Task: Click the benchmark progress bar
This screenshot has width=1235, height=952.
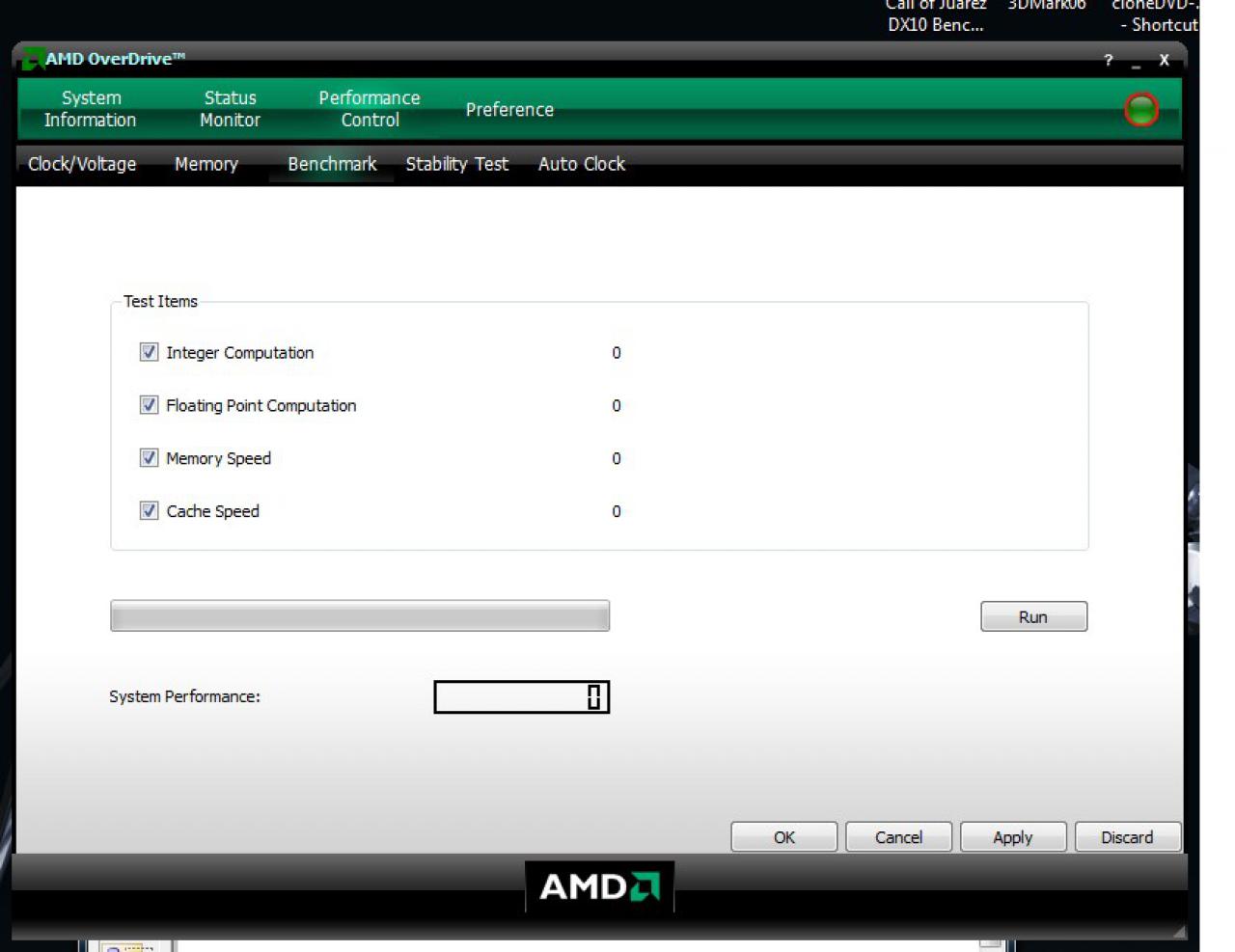Action: pos(360,615)
